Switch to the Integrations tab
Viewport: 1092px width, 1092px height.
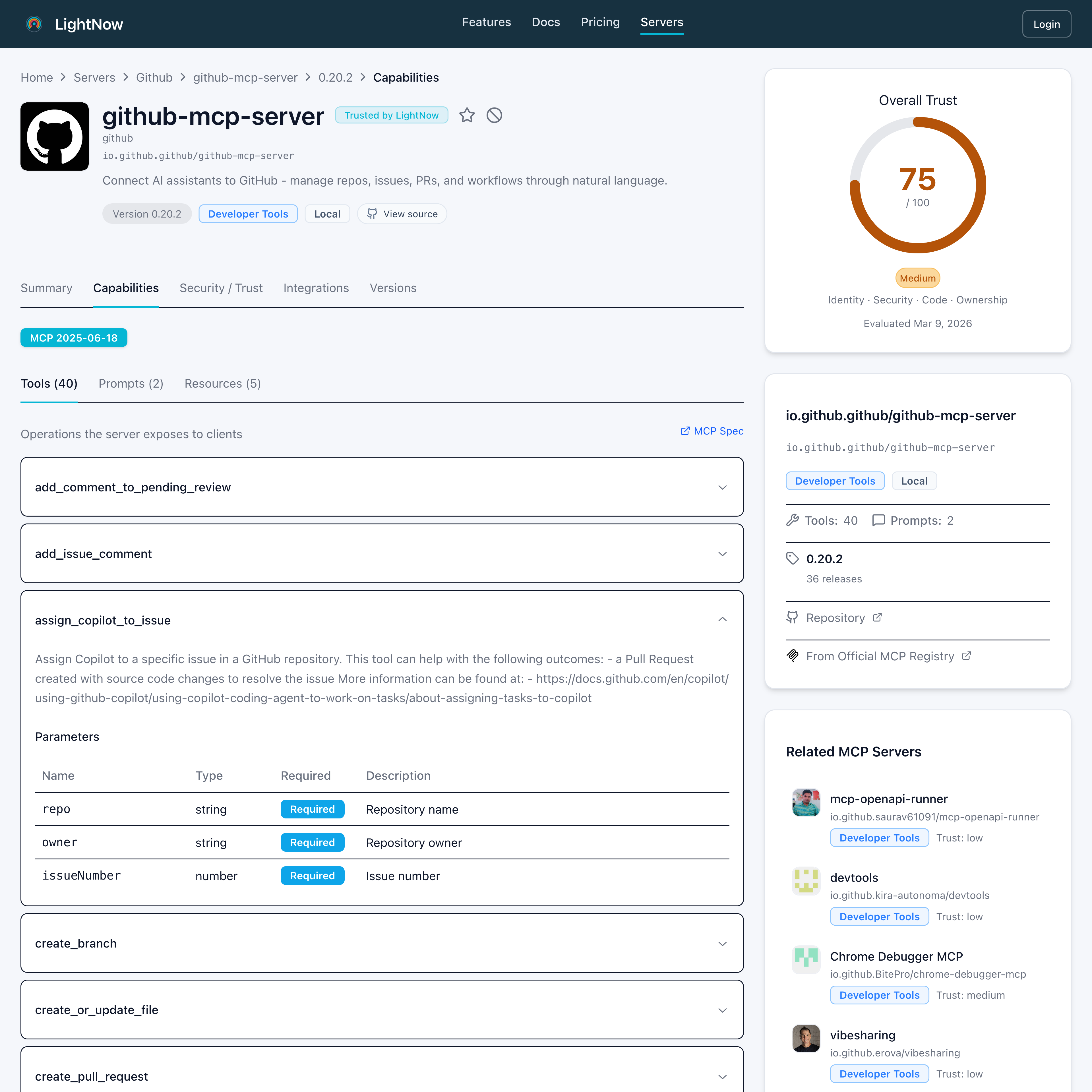click(x=316, y=288)
